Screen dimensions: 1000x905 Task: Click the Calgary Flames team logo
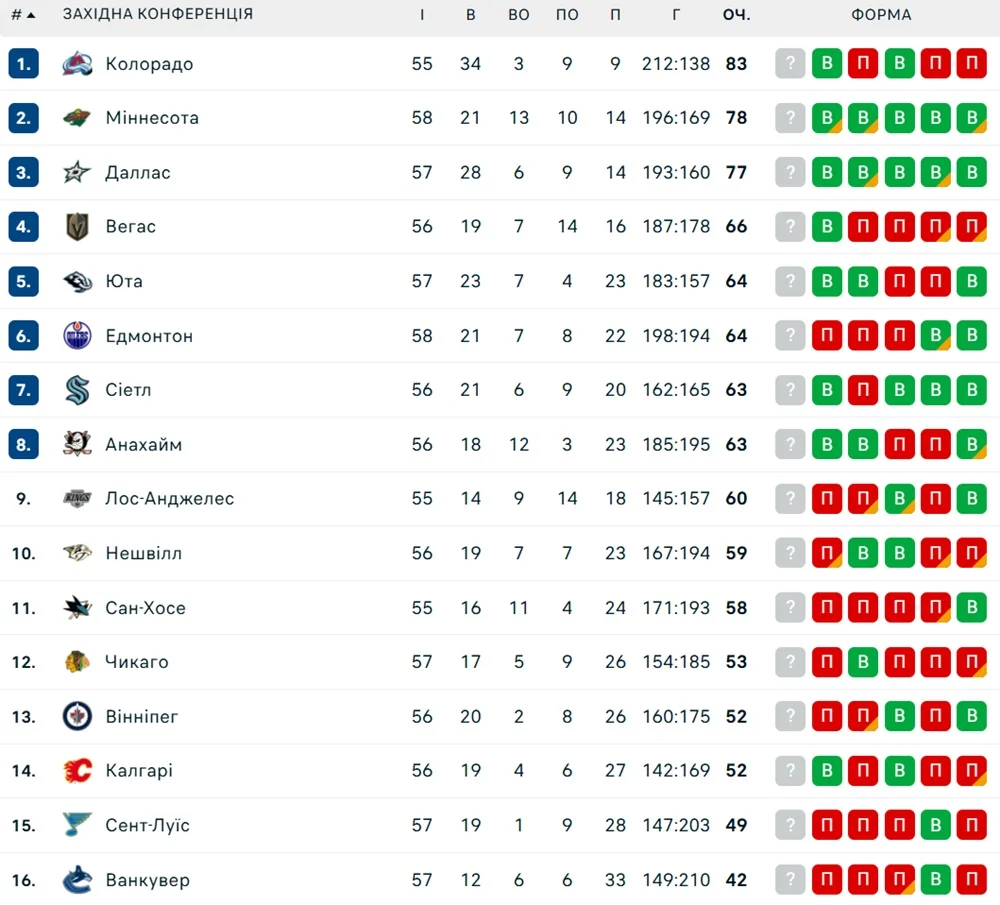(77, 771)
